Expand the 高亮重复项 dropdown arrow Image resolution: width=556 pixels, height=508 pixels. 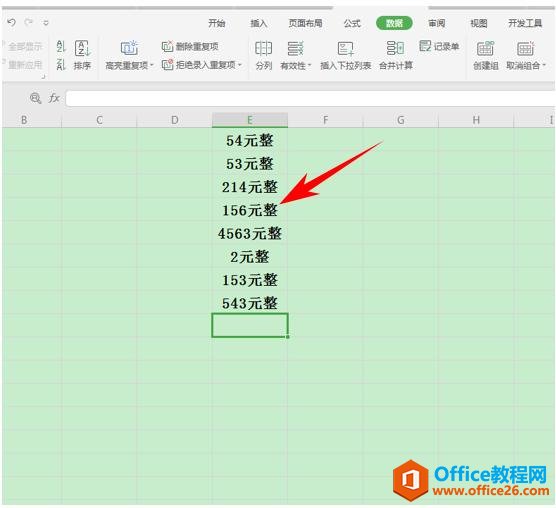coord(152,65)
